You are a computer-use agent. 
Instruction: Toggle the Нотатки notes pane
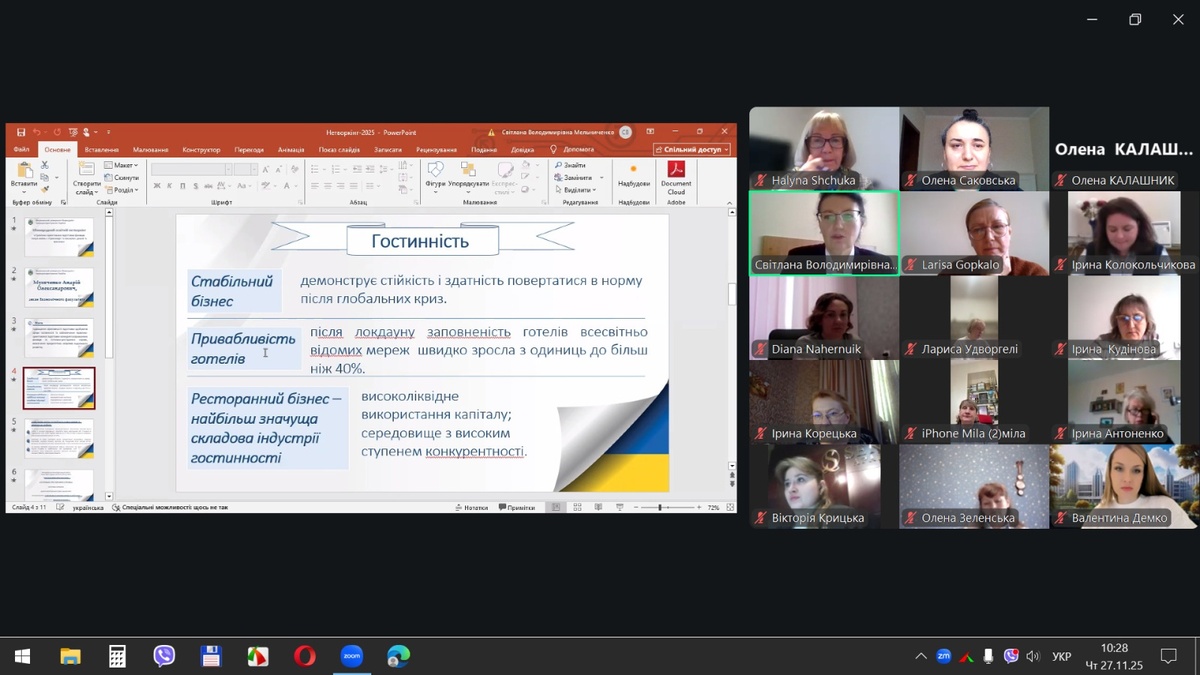tap(471, 507)
